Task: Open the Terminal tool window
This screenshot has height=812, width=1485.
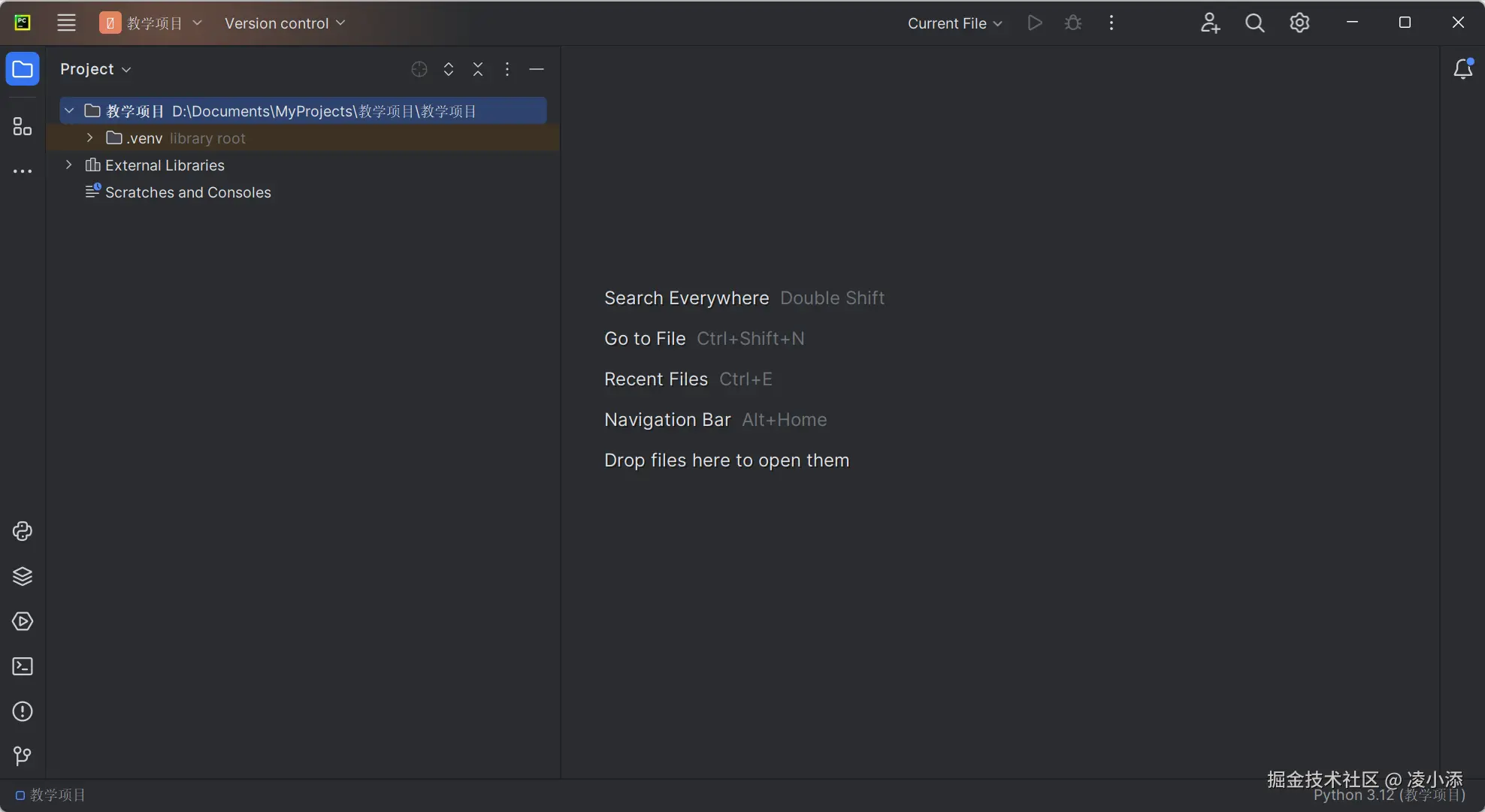Action: [x=23, y=666]
